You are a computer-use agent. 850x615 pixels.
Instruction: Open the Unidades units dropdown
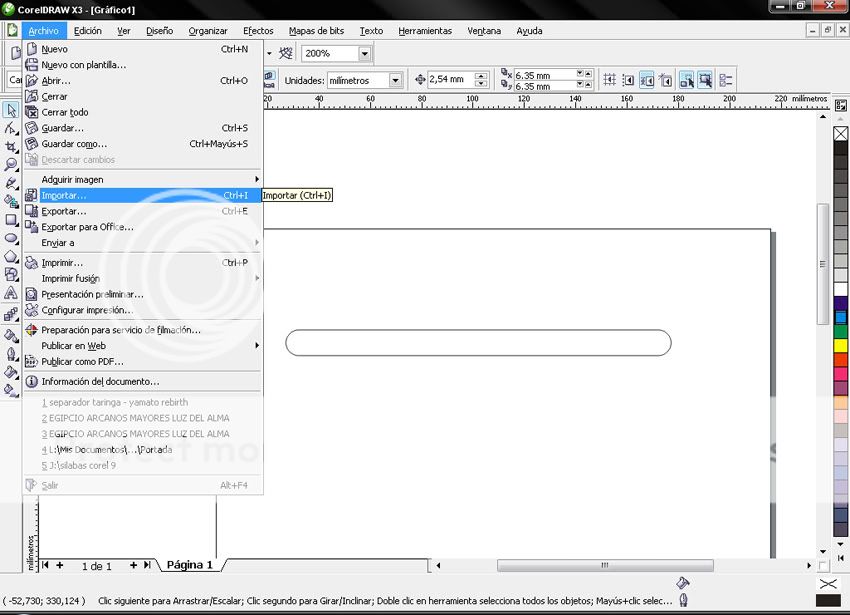click(396, 80)
